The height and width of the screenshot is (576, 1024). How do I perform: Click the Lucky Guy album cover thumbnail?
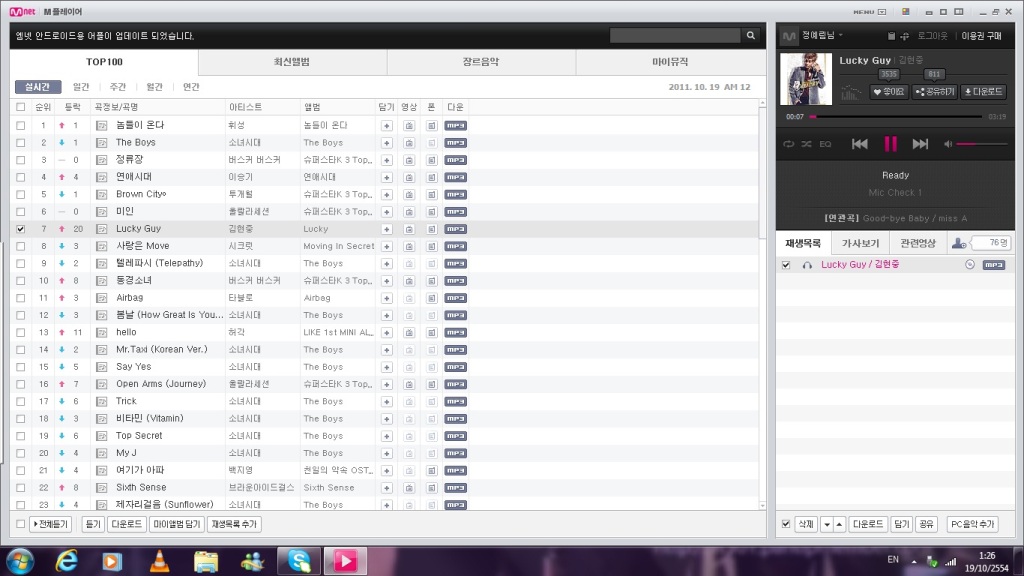[806, 79]
